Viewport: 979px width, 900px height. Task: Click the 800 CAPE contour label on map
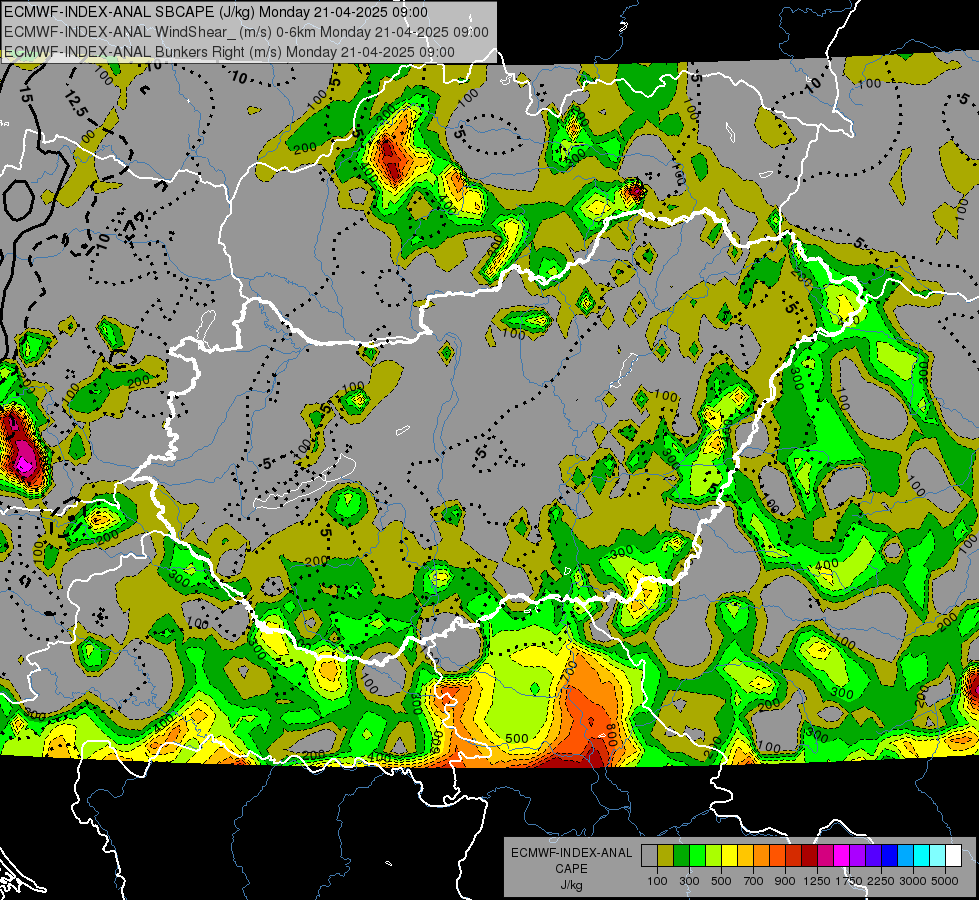click(x=612, y=737)
